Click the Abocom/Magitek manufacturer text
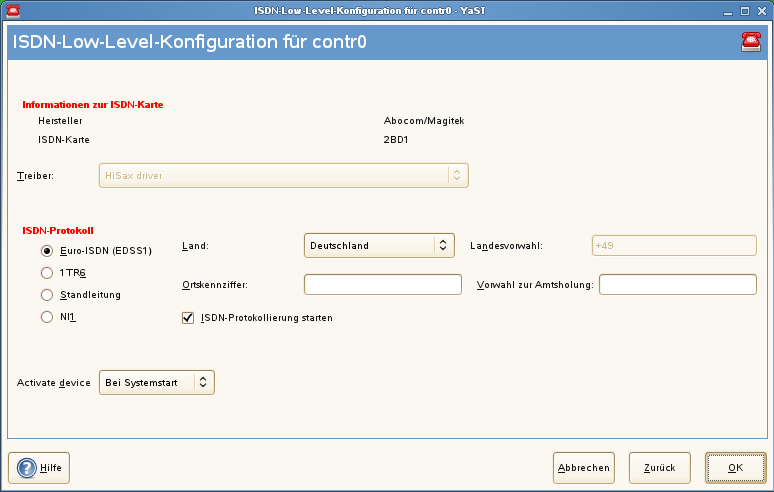Viewport: 774px width, 492px height. [424, 121]
